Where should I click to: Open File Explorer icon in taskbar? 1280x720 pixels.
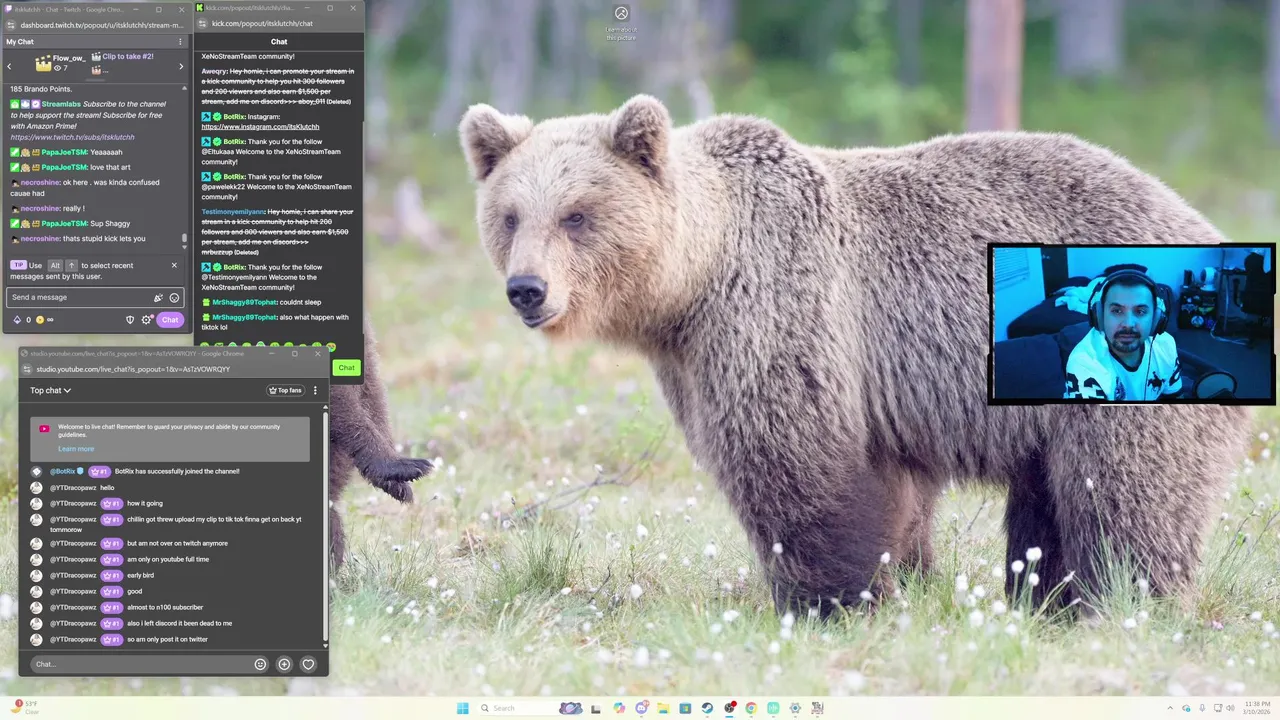click(663, 708)
